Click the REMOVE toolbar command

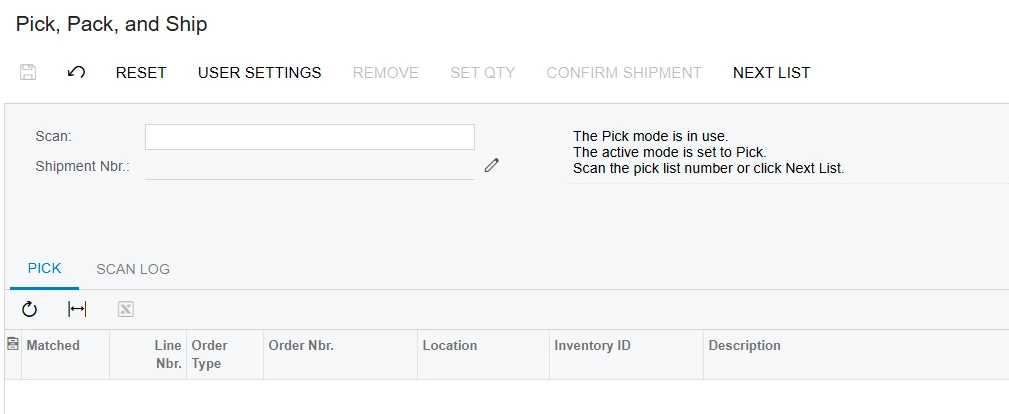point(385,73)
